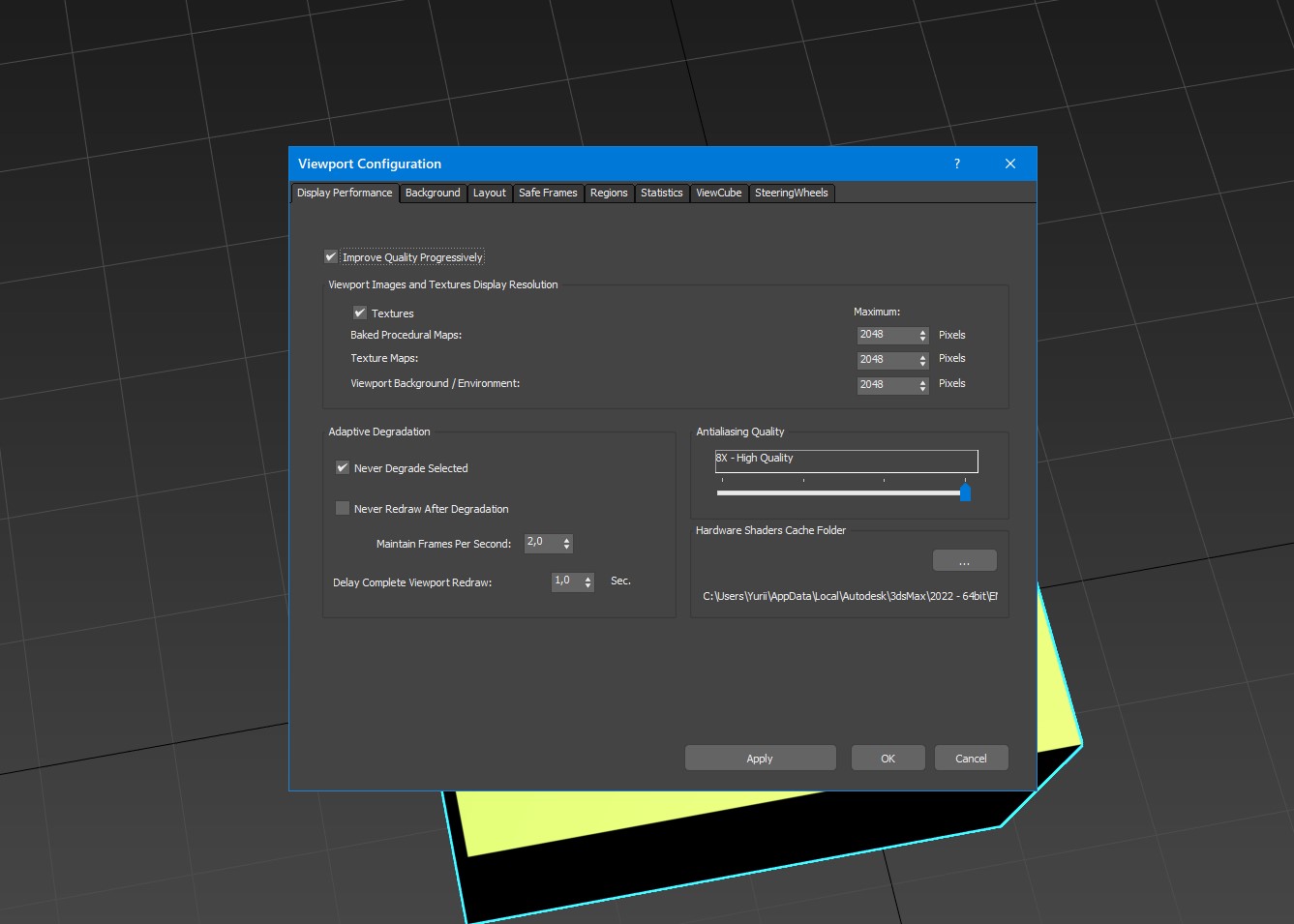
Task: Click the Baked Procedural Maps spinner arrows
Action: click(922, 336)
